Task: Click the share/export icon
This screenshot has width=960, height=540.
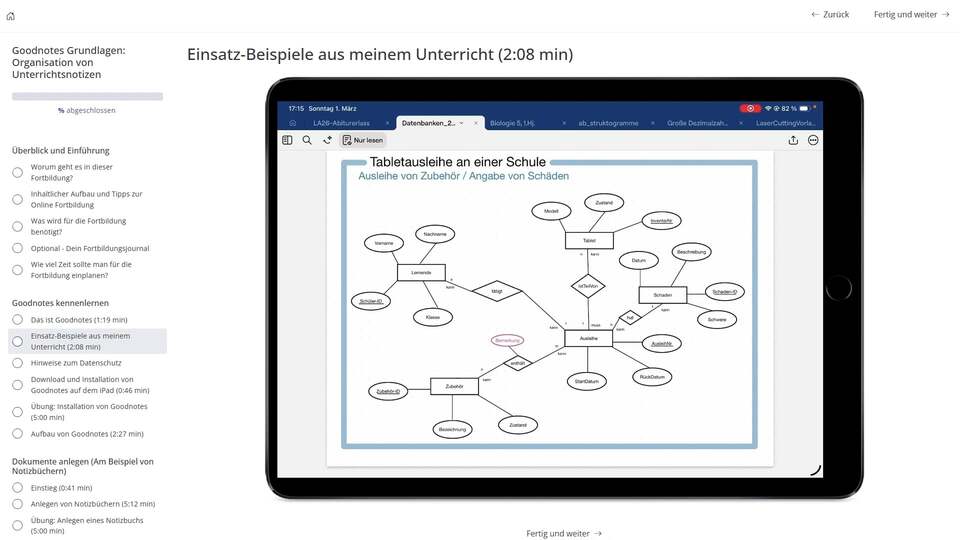Action: tap(793, 140)
